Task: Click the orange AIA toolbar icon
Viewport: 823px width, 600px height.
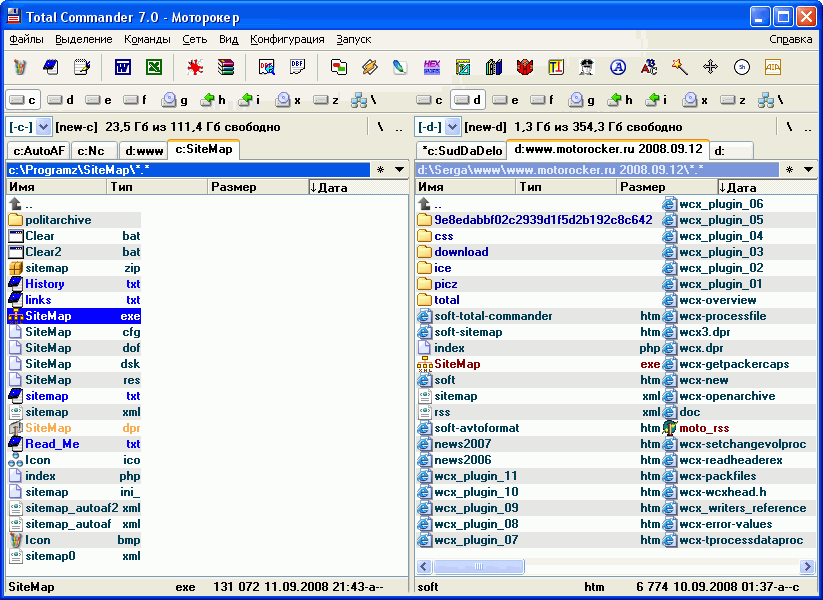Action: coord(773,67)
